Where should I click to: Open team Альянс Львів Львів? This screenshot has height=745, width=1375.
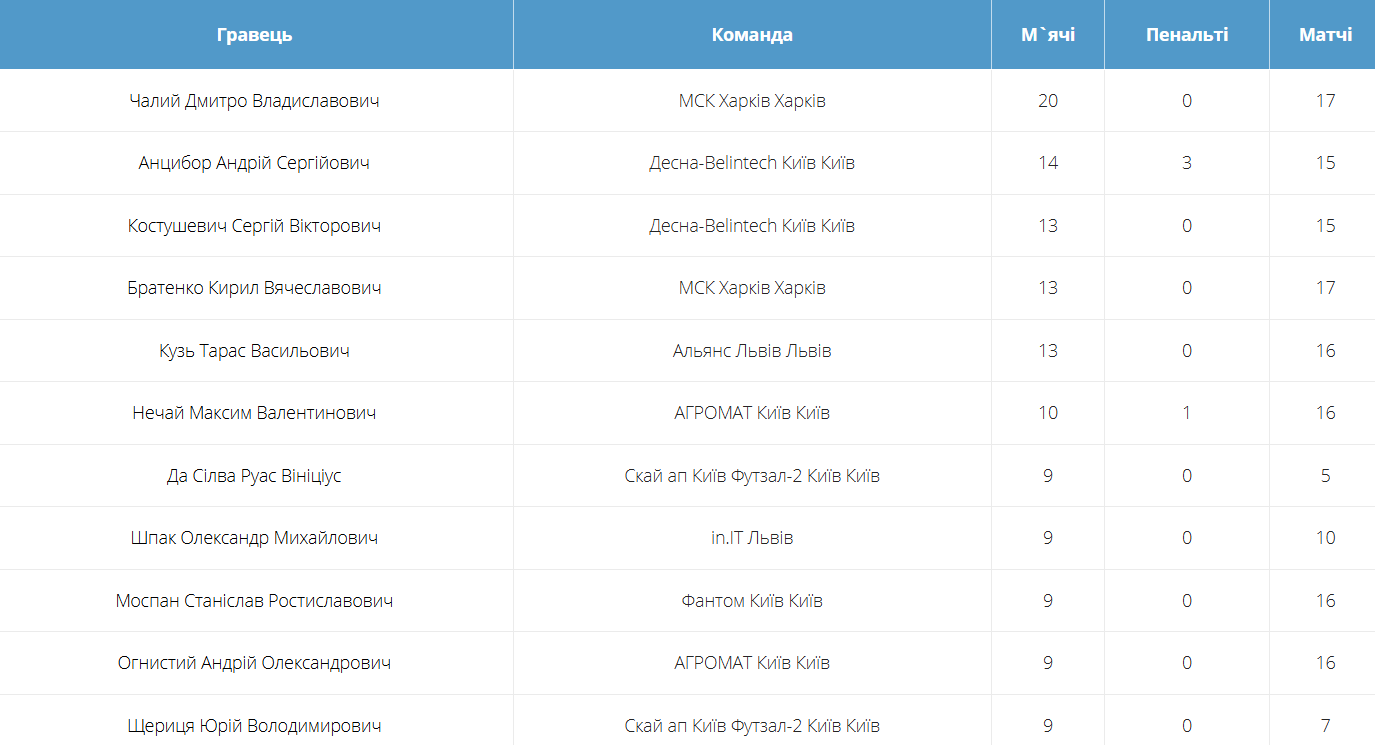click(x=752, y=351)
